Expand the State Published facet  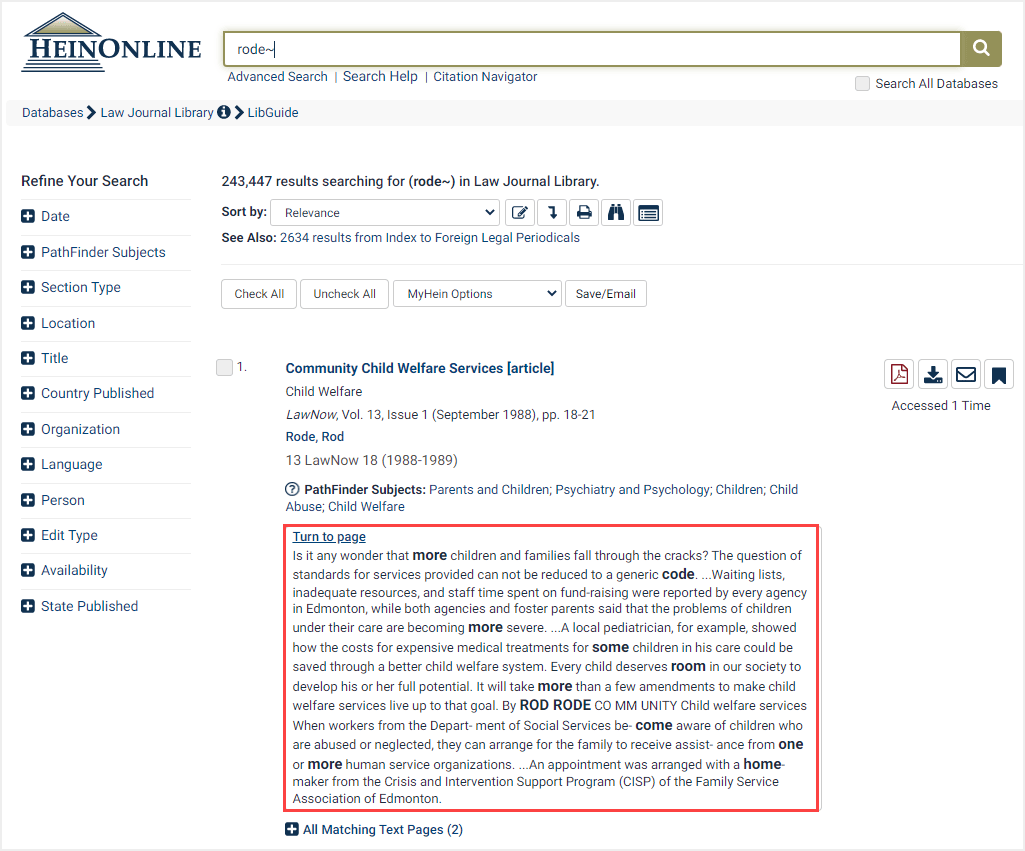[x=27, y=606]
